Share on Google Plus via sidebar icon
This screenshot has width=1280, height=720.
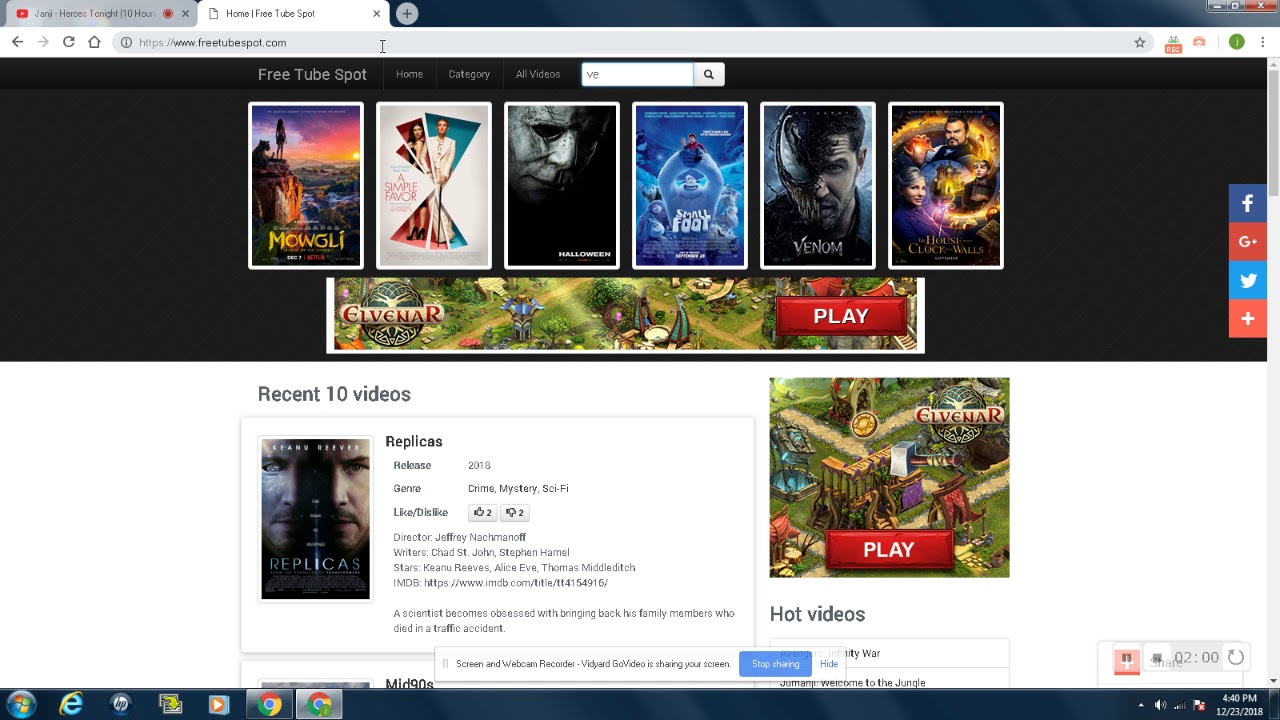tap(1247, 242)
